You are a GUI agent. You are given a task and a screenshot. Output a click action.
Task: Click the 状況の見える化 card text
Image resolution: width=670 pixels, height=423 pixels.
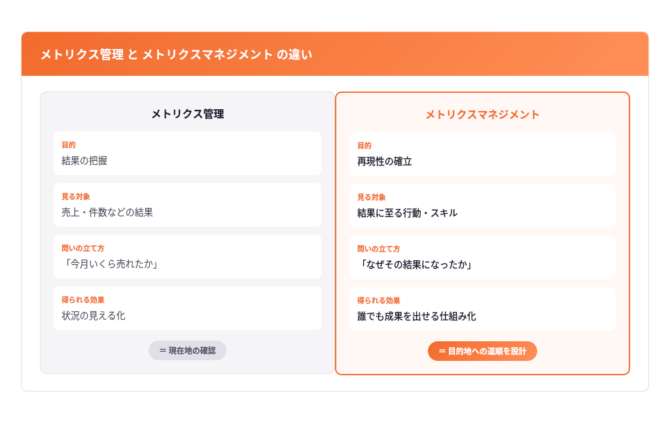coord(93,316)
